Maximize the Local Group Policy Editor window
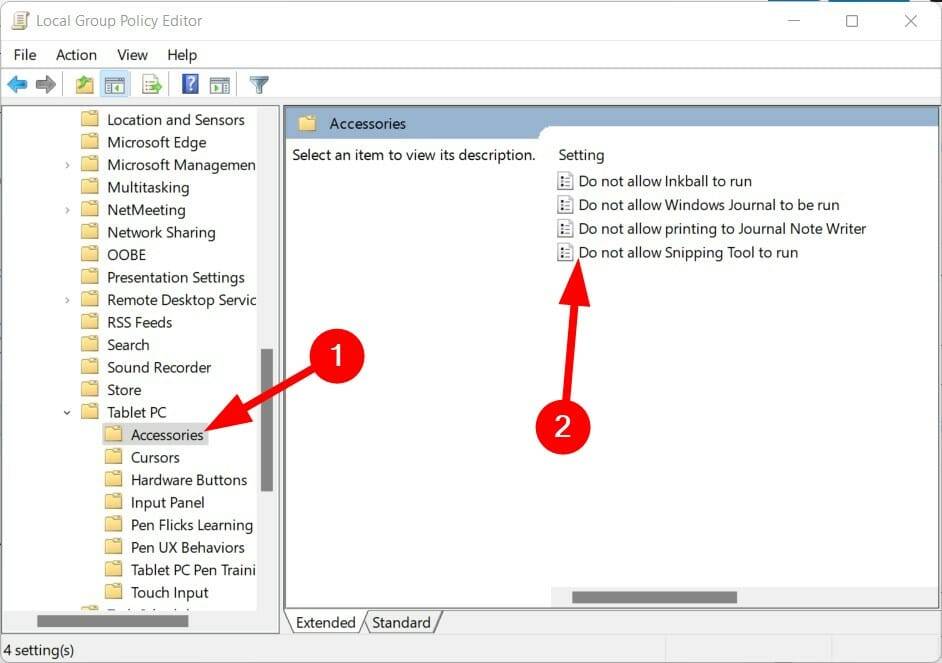This screenshot has height=663, width=942. coord(851,21)
